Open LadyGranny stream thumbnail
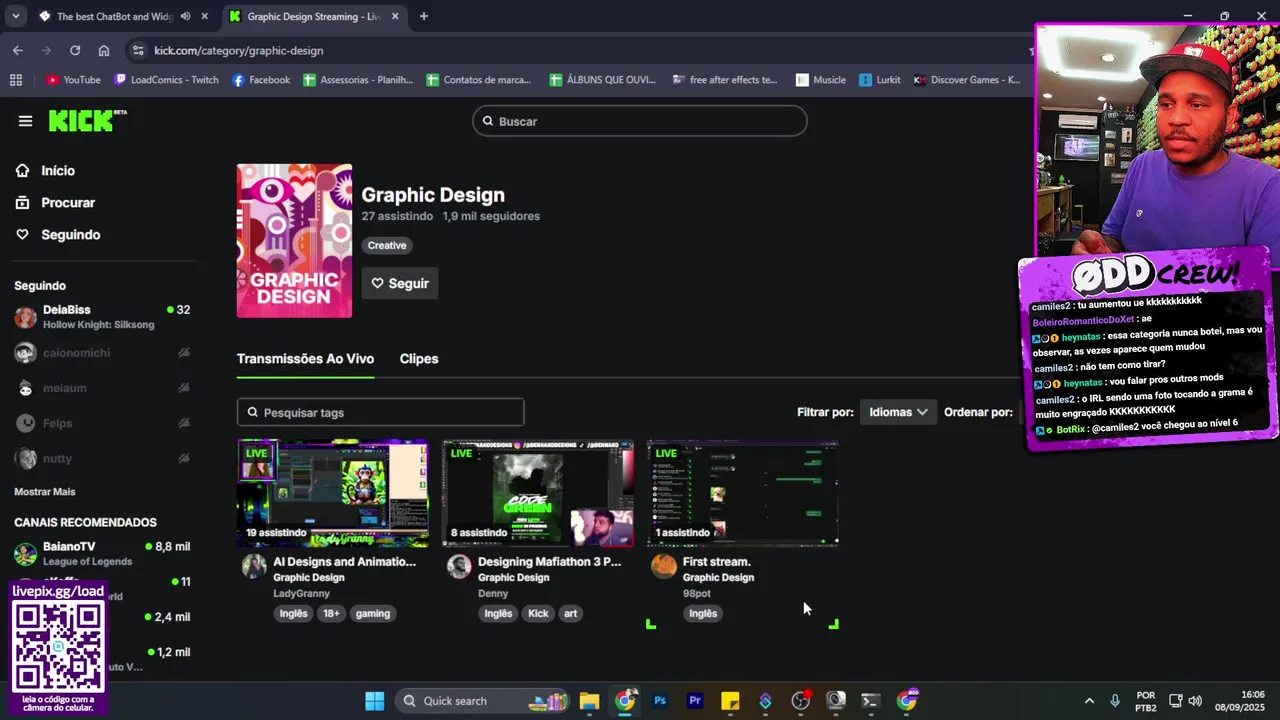The image size is (1280, 720). coord(333,494)
